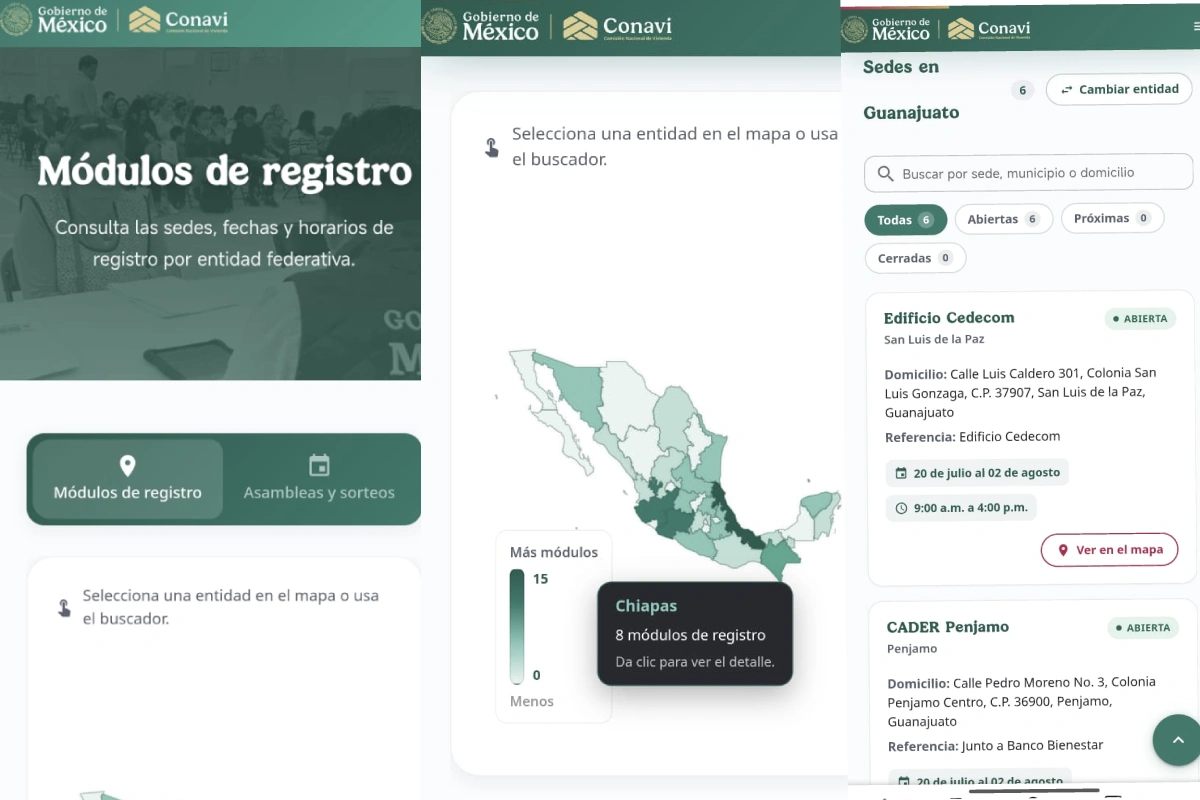Click the "San Luis de la Paz" municipality subtitle
The width and height of the screenshot is (1200, 800).
934,339
